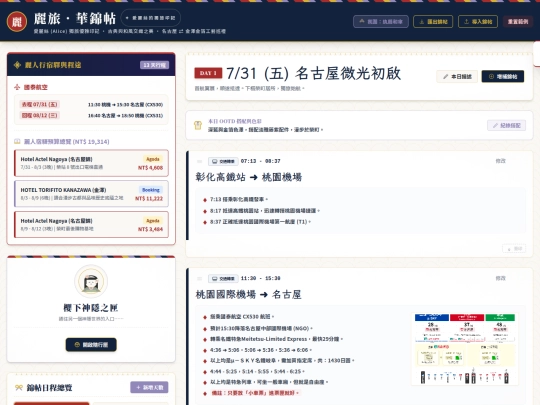Click the gold ribbon icon beside the schedule overview title

[x=19, y=388]
